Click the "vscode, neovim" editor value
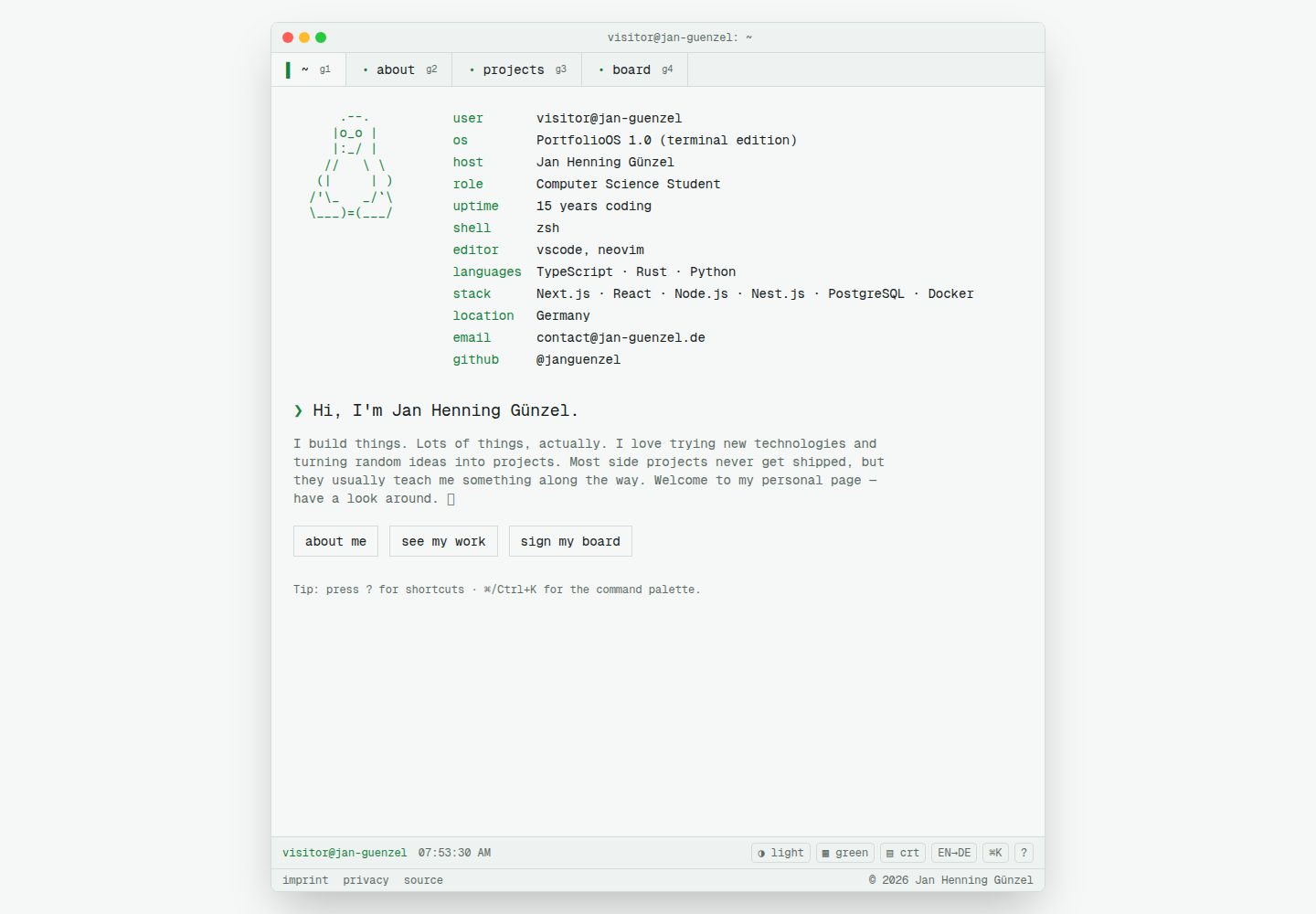 (x=590, y=250)
